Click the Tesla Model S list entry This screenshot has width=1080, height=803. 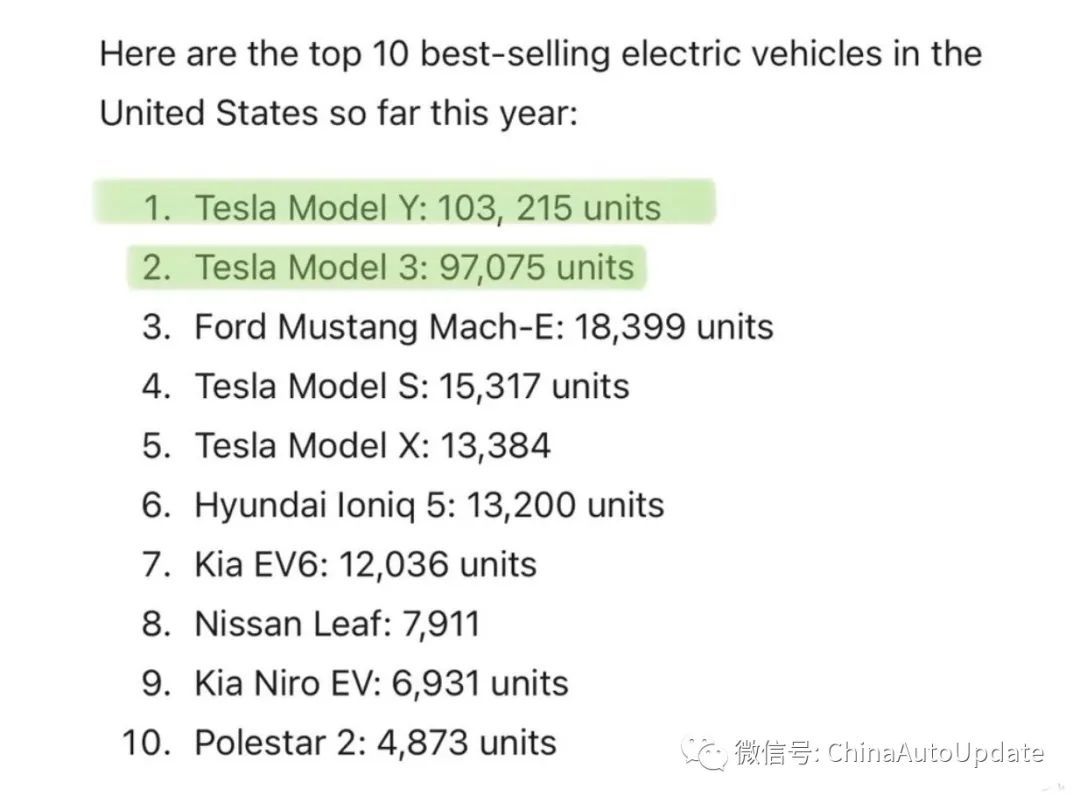click(x=386, y=386)
